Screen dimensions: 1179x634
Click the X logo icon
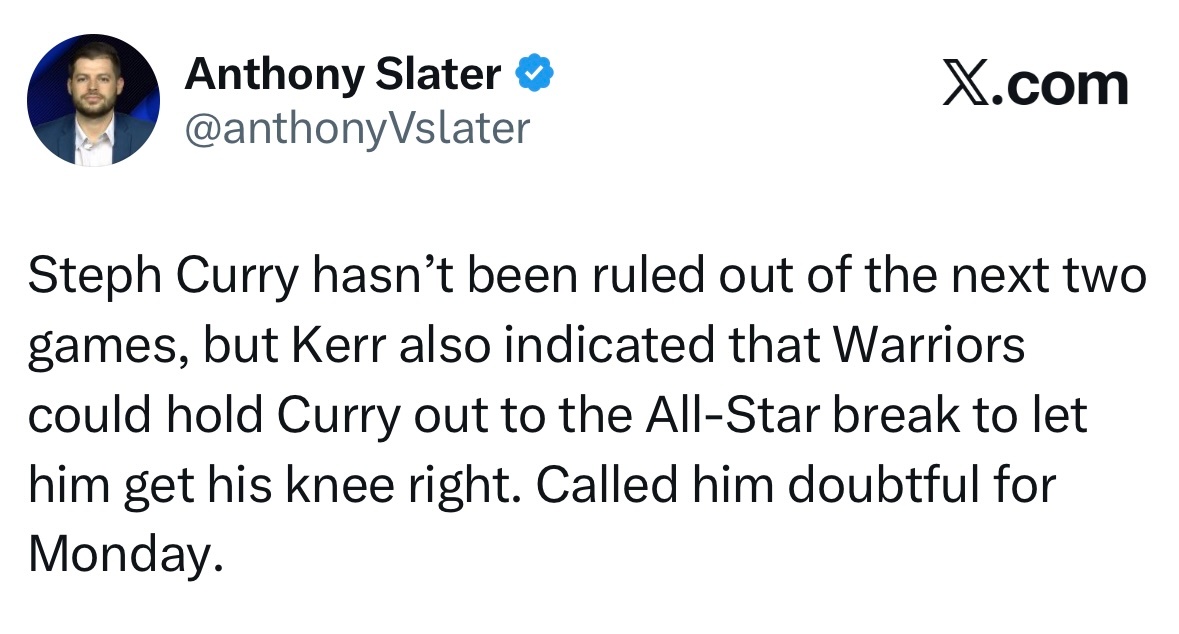964,85
